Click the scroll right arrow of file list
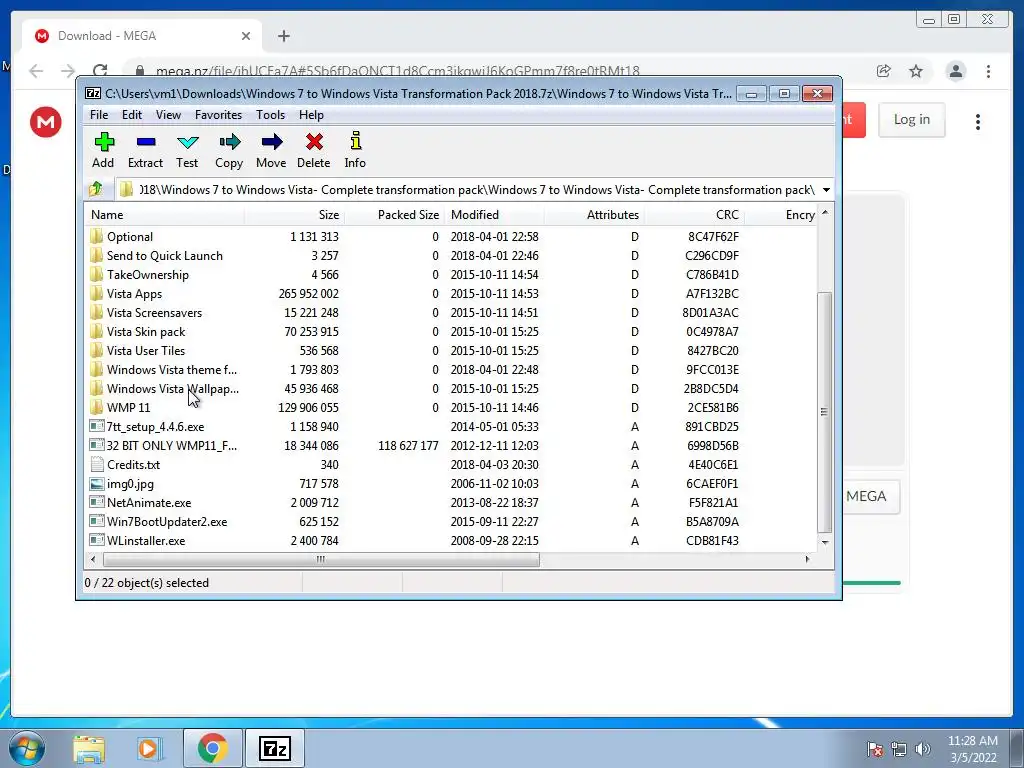1024x768 pixels. coord(808,559)
